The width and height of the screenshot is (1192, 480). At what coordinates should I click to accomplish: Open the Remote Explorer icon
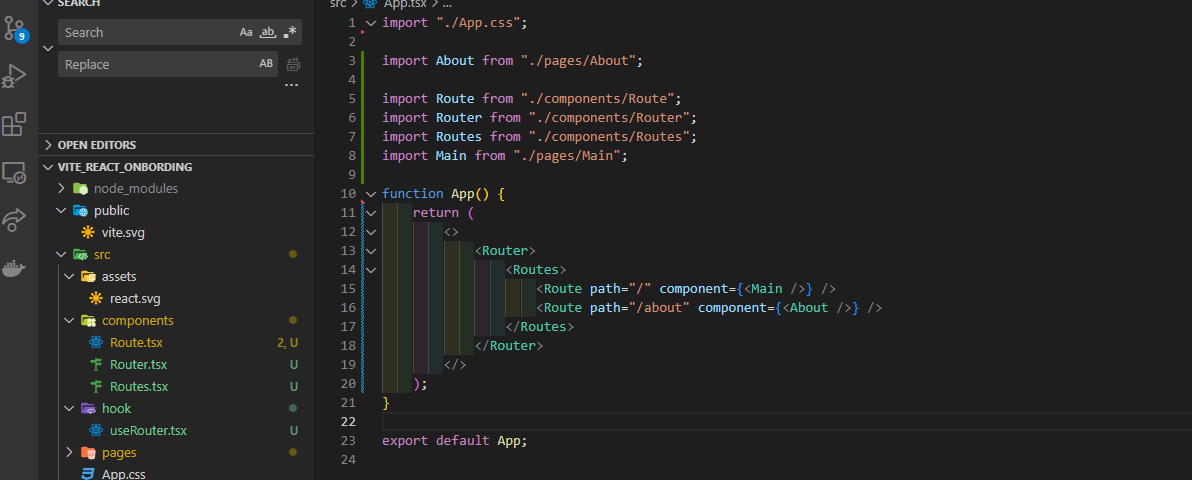[x=14, y=173]
